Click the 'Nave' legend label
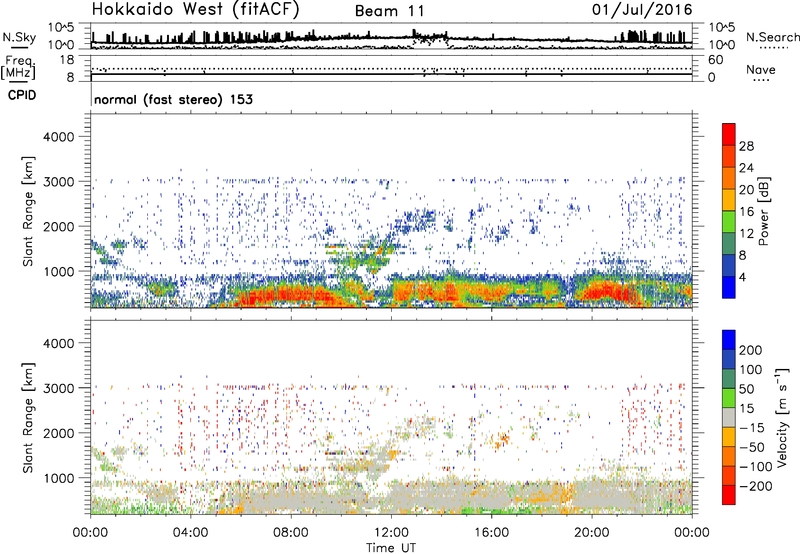Viewport: 800px width, 554px height. (761, 70)
